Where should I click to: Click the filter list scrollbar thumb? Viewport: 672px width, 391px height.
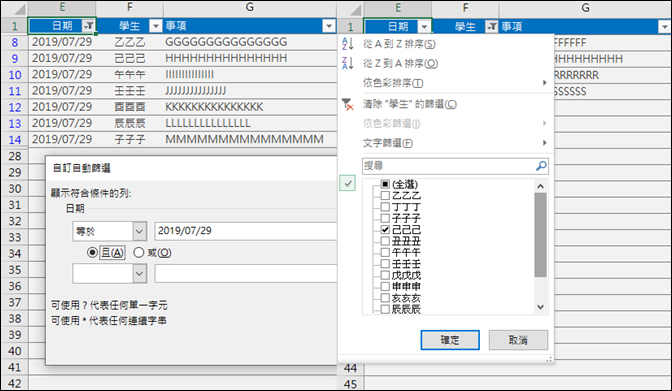(x=540, y=235)
